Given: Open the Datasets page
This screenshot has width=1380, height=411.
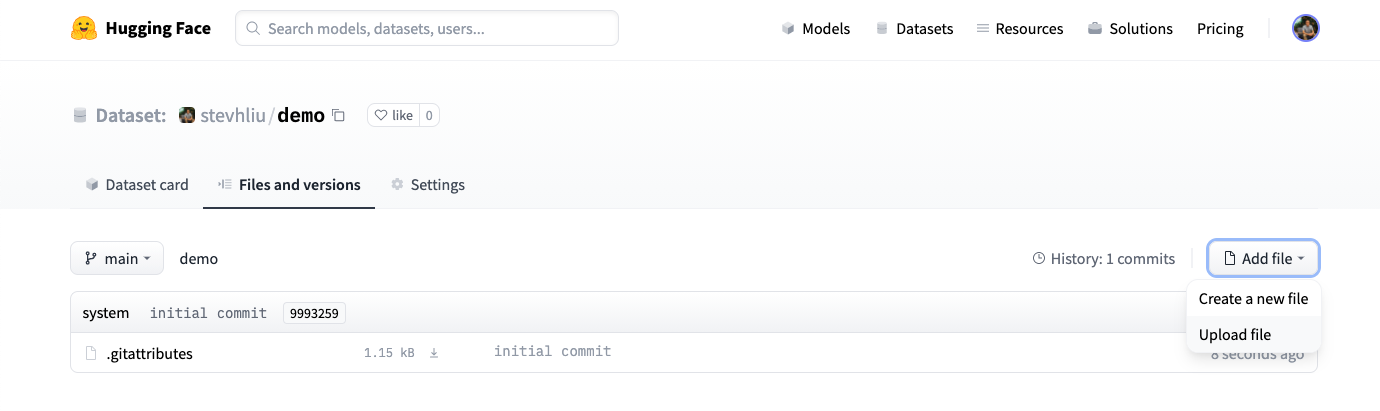Looking at the screenshot, I should (914, 29).
